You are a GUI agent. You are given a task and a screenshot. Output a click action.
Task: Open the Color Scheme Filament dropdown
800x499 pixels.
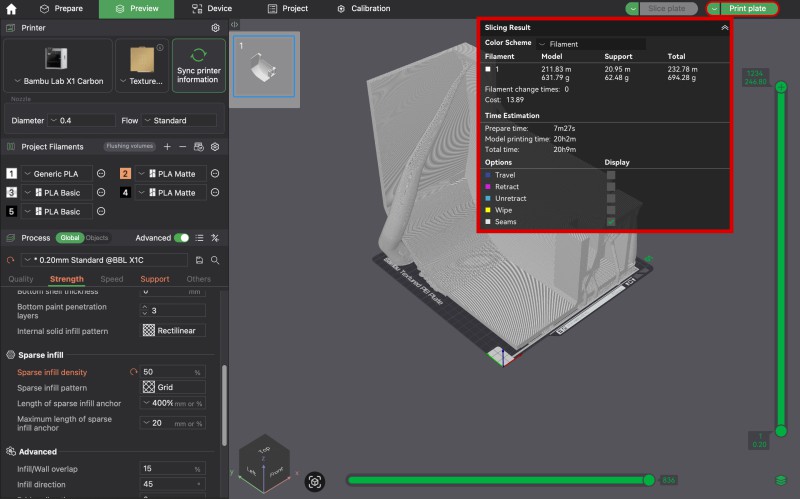point(591,44)
